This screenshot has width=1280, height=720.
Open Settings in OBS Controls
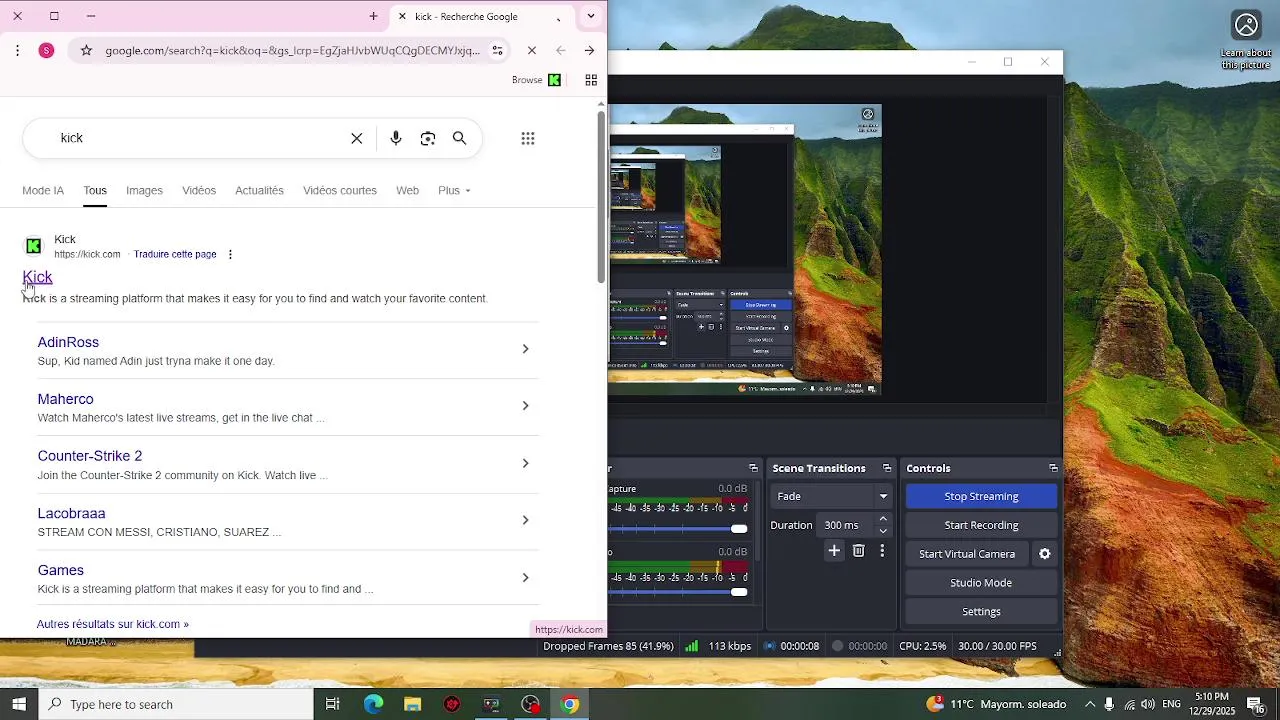[x=981, y=612]
